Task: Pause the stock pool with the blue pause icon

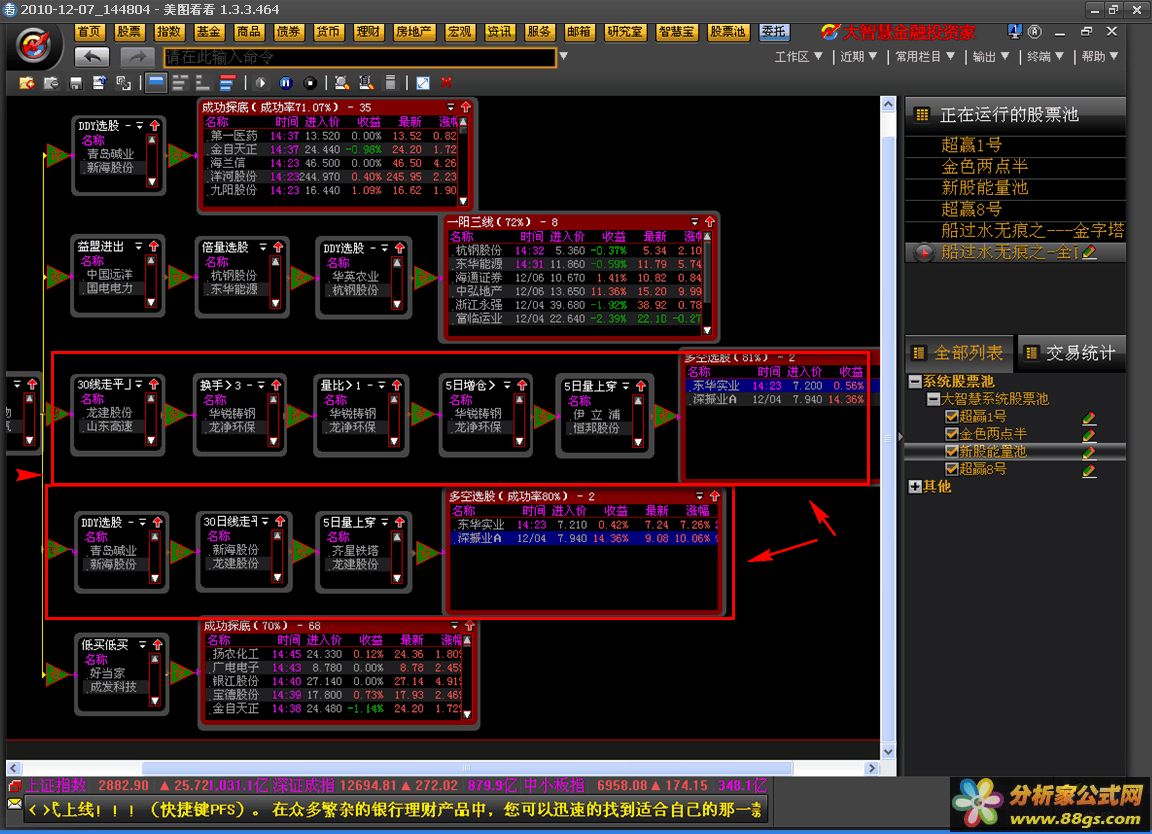Action: (286, 83)
